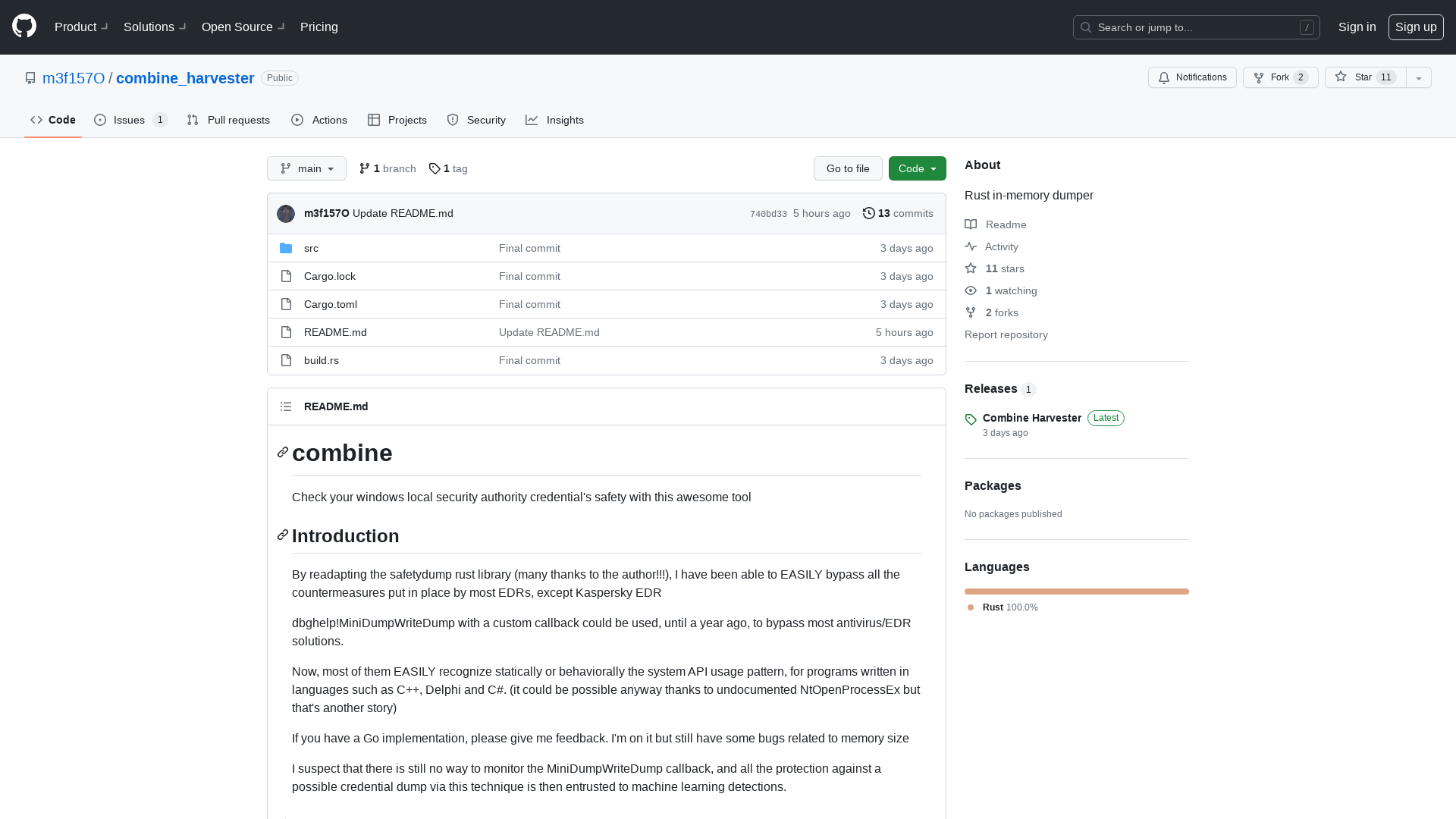Click the 1 tag link
Screen dimensions: 1456x819
pyautogui.click(x=448, y=168)
